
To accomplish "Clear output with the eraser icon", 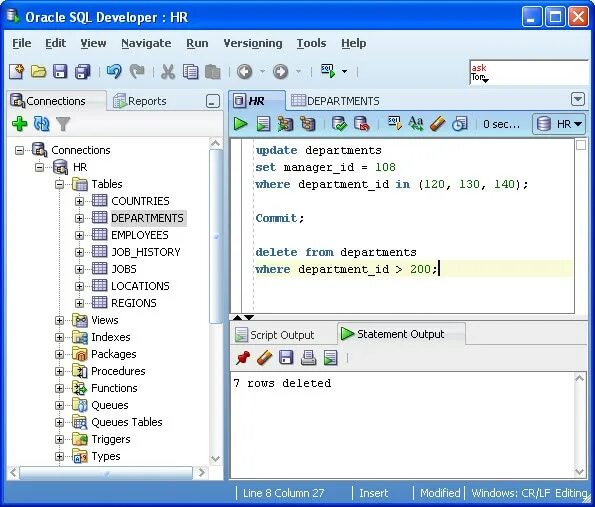I will 264,358.
